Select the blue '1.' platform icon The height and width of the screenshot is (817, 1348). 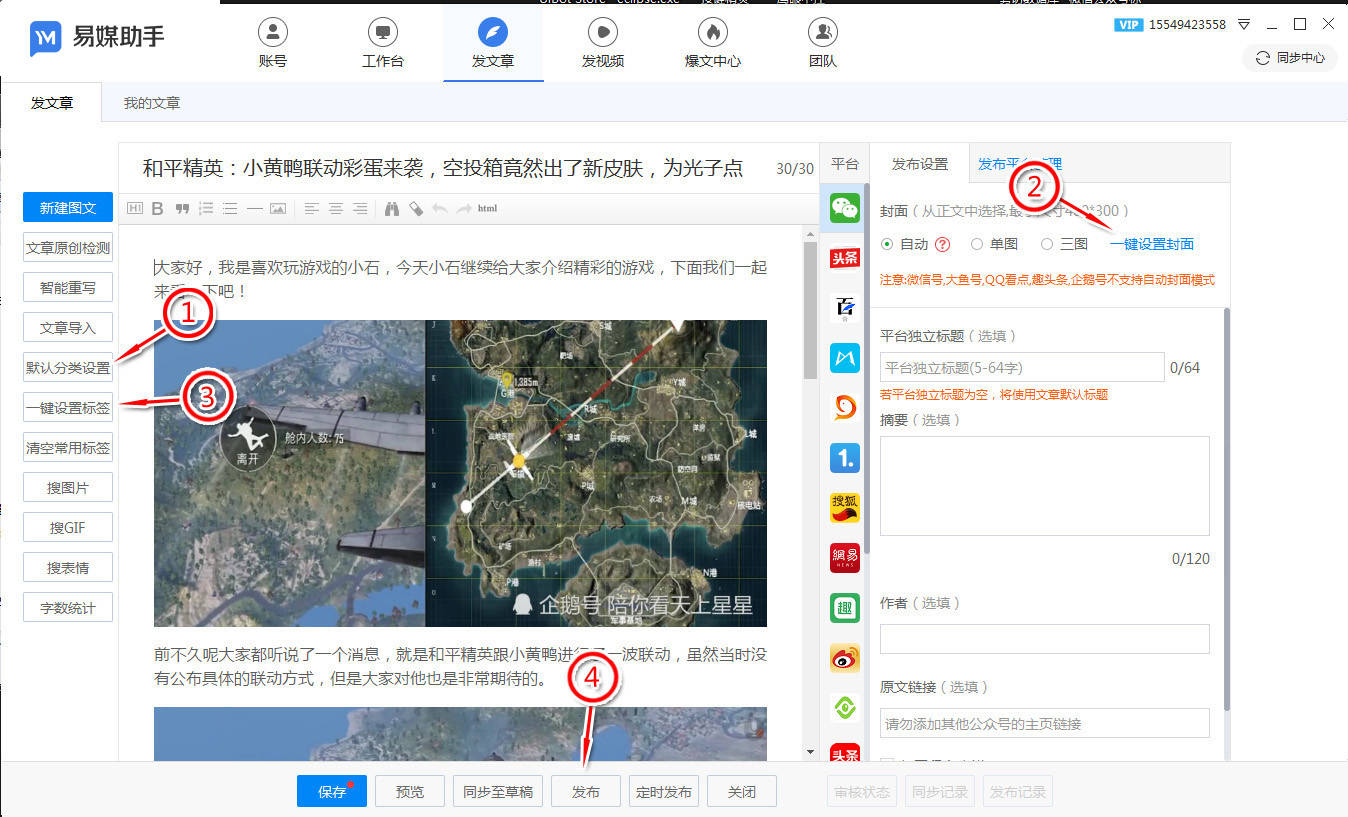pyautogui.click(x=845, y=458)
